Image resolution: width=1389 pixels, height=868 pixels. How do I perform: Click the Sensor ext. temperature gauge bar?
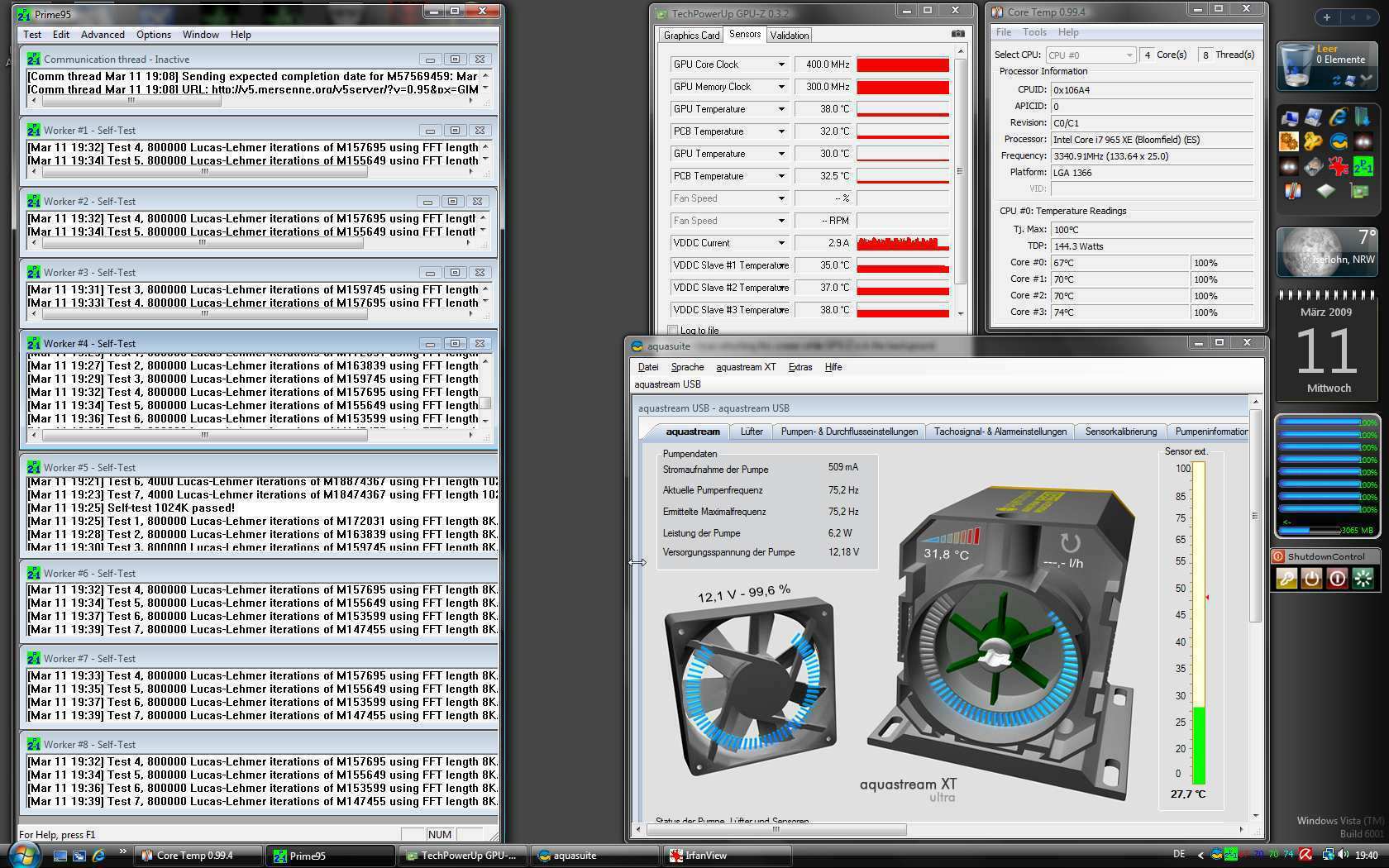point(1198,622)
